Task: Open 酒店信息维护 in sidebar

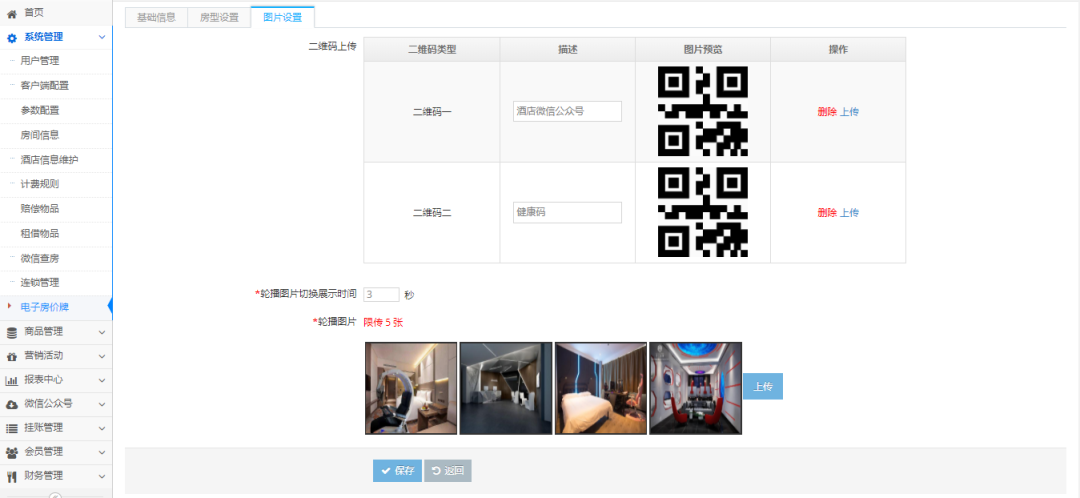Action: tap(50, 160)
